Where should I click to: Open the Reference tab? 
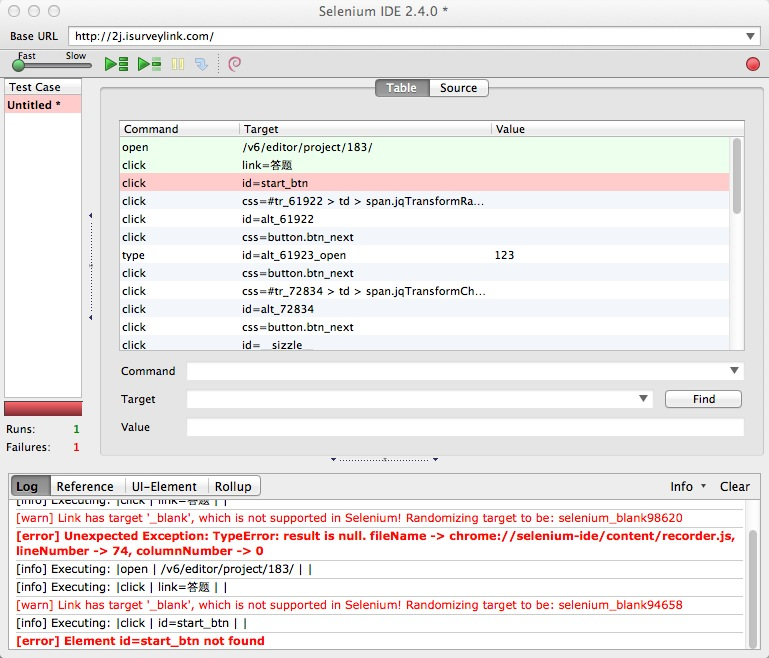point(85,486)
